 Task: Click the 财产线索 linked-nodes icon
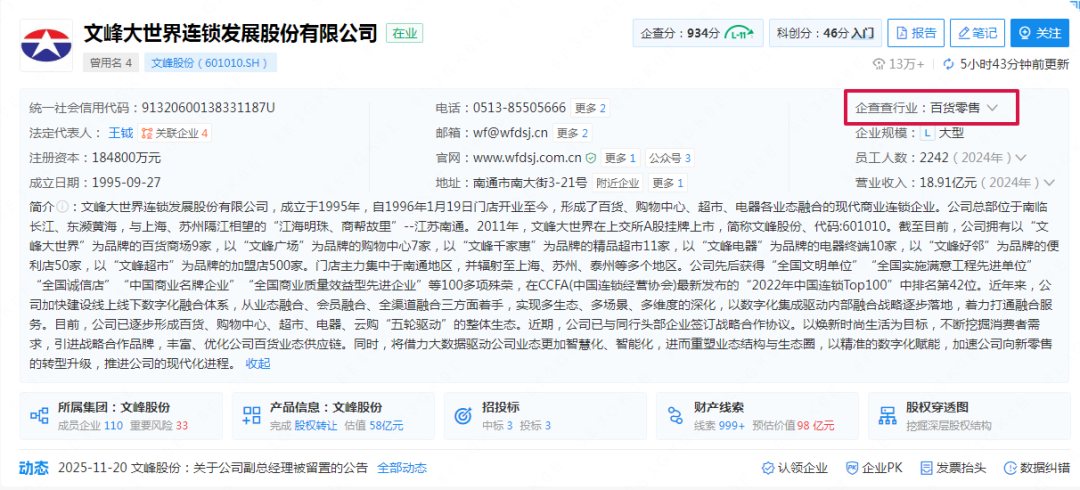[x=675, y=416]
